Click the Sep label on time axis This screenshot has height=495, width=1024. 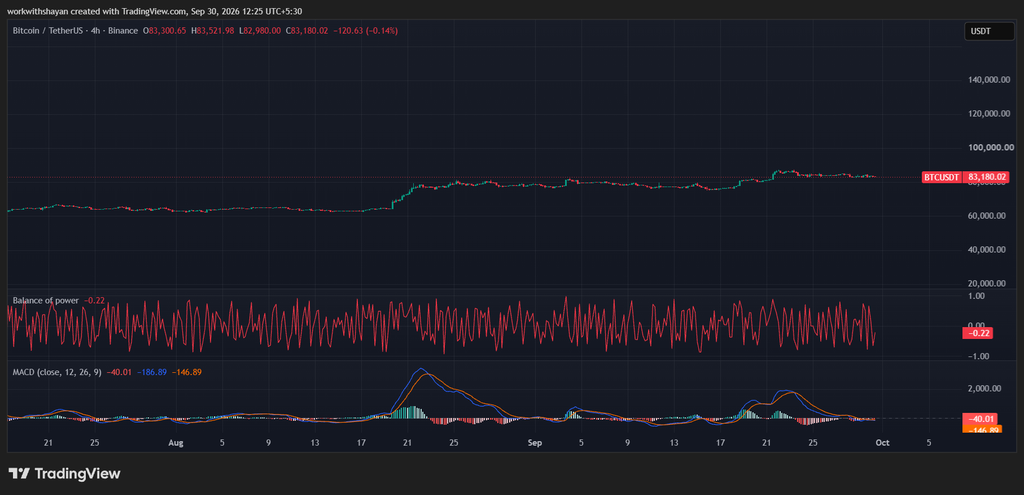535,443
